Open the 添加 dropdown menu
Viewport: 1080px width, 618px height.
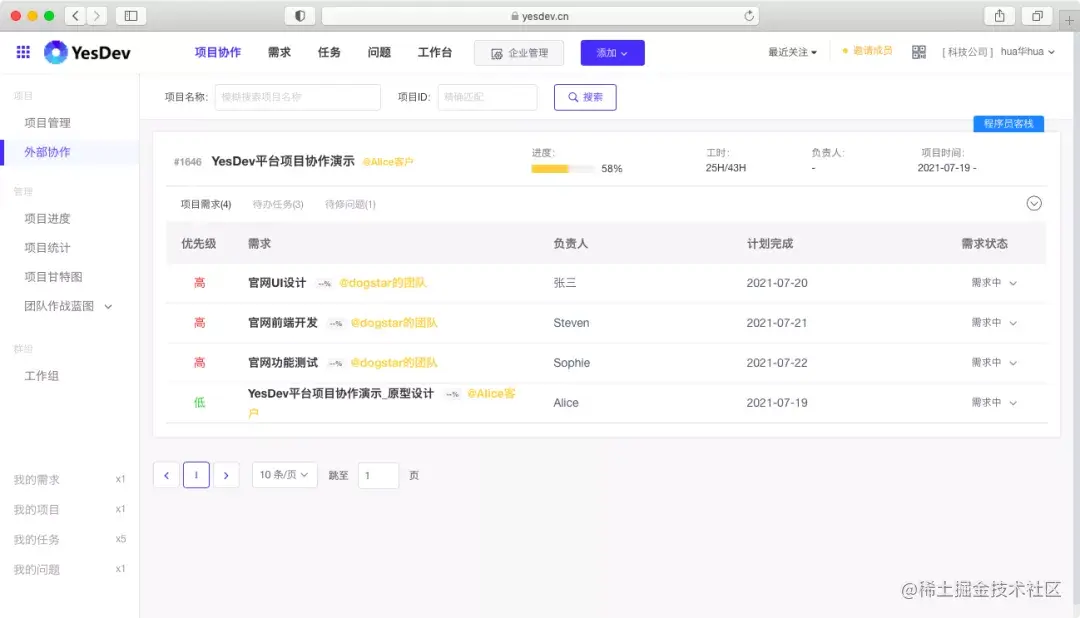tap(612, 52)
